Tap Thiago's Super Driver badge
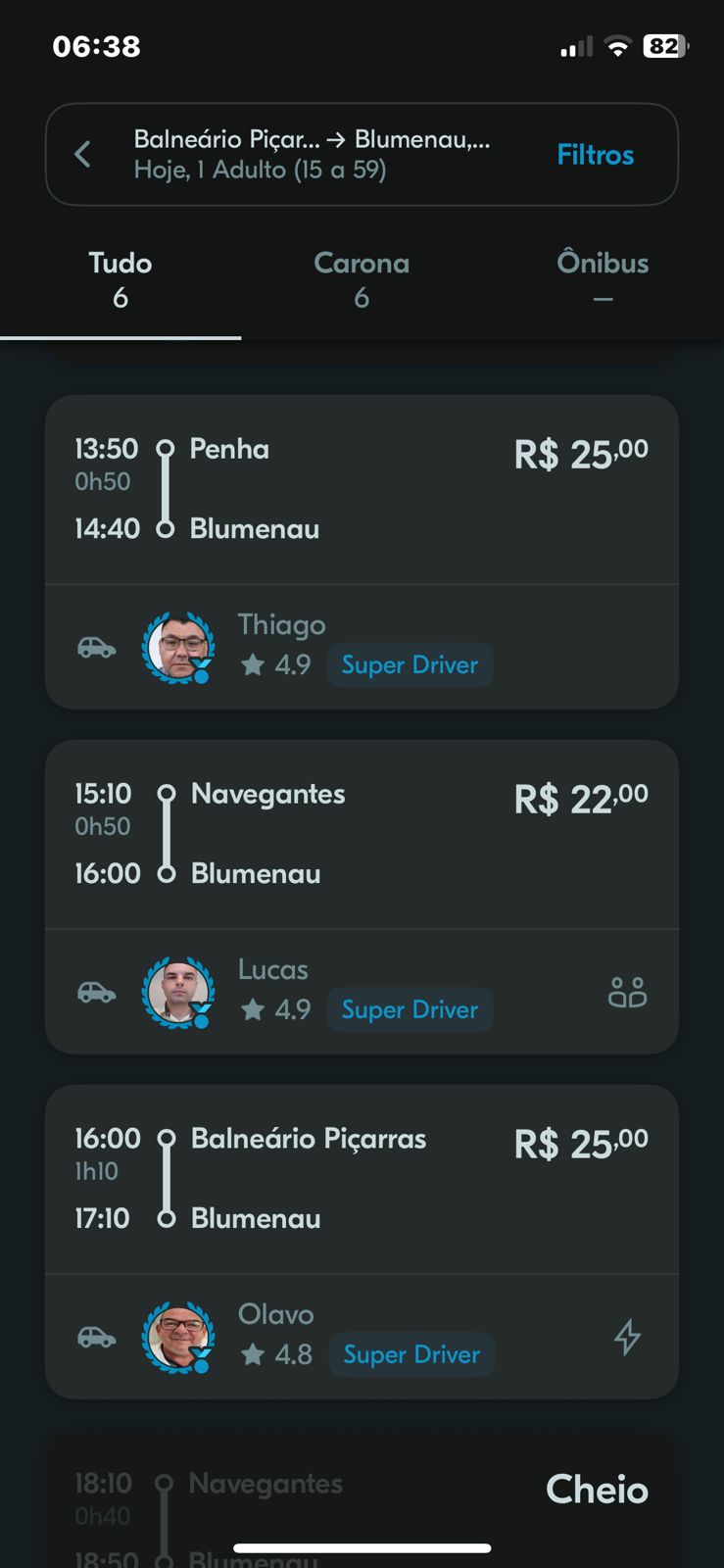This screenshot has height=1568, width=724. [410, 665]
